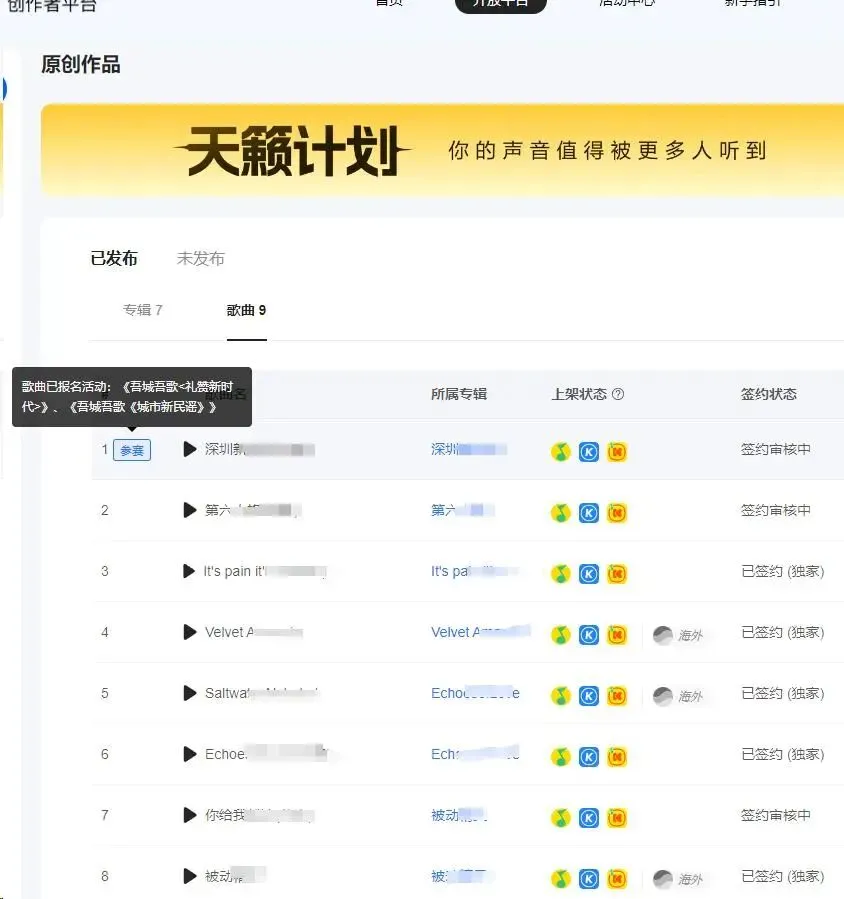
Task: Click Kuwo icon in row 1
Action: pyautogui.click(x=617, y=452)
